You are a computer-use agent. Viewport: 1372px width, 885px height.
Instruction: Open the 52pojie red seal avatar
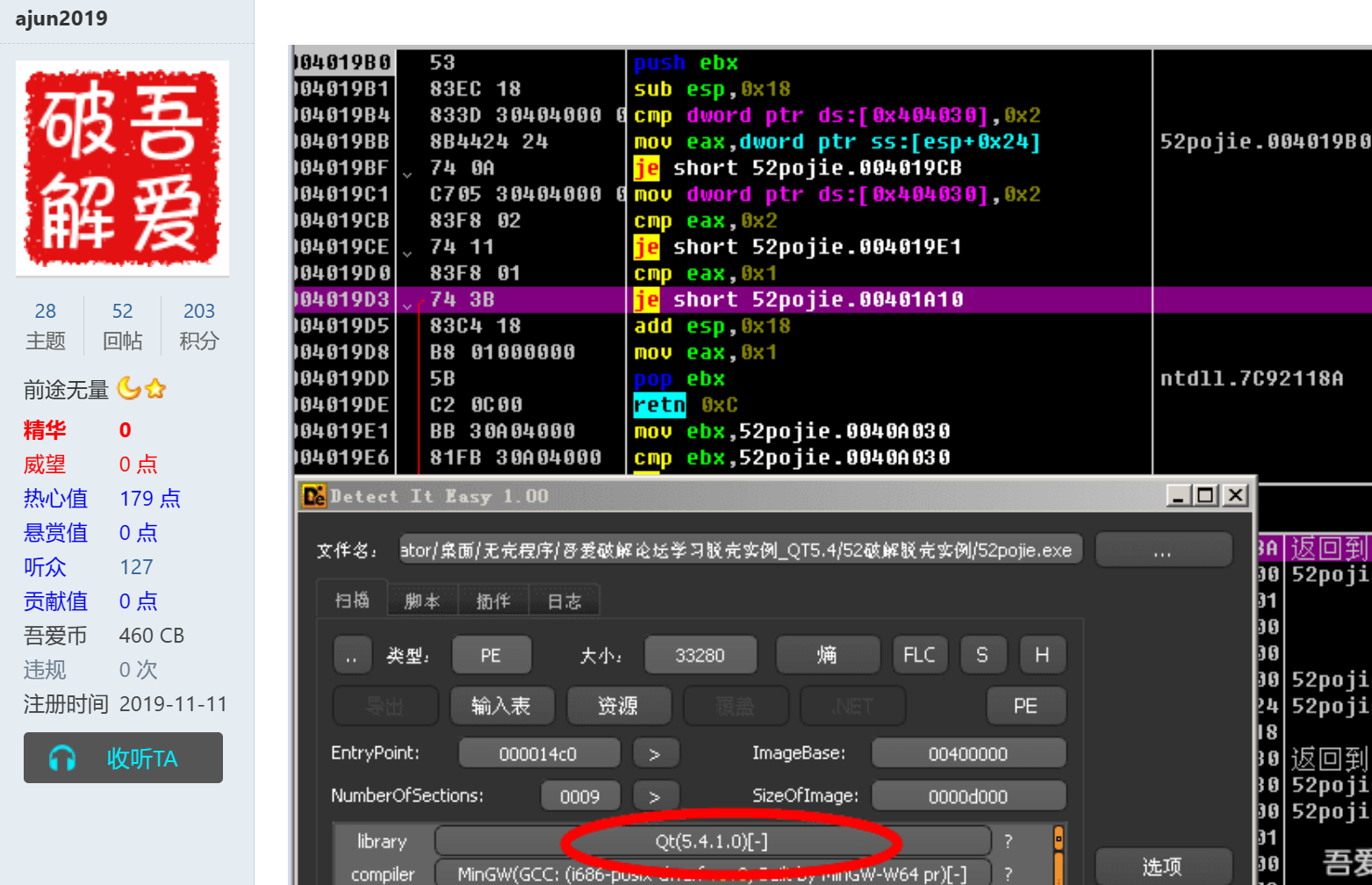coord(122,168)
